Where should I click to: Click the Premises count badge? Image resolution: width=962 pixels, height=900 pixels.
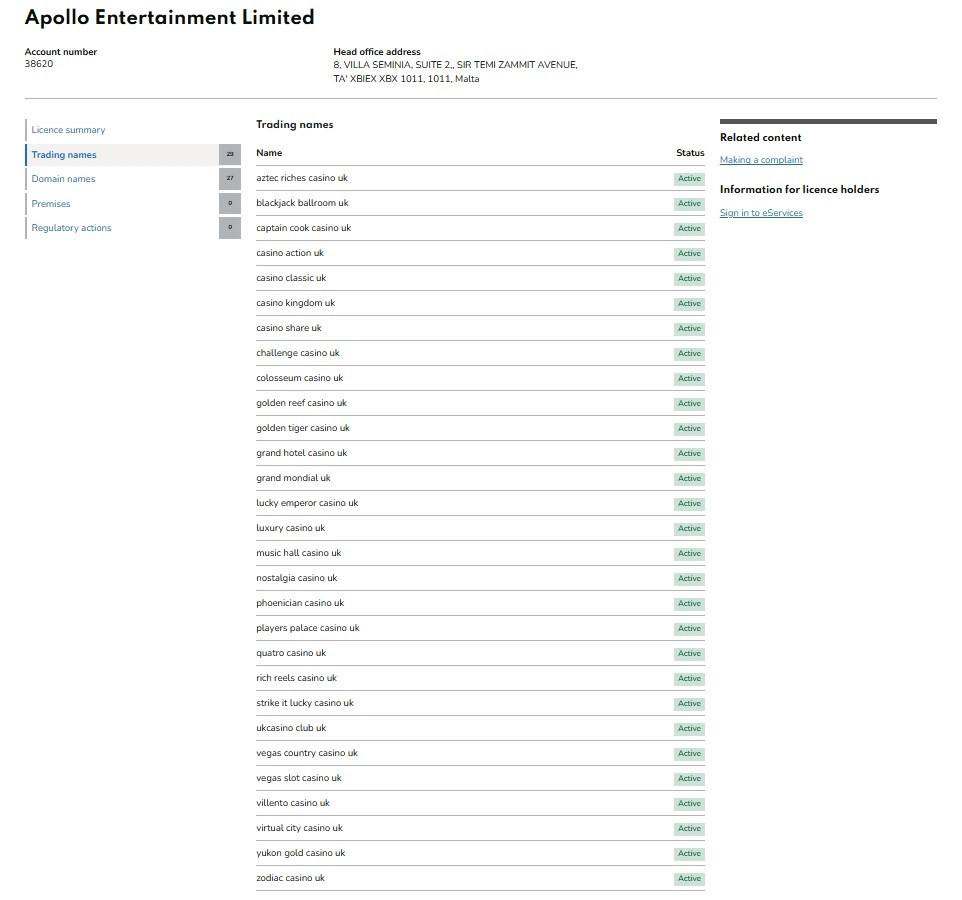click(229, 203)
